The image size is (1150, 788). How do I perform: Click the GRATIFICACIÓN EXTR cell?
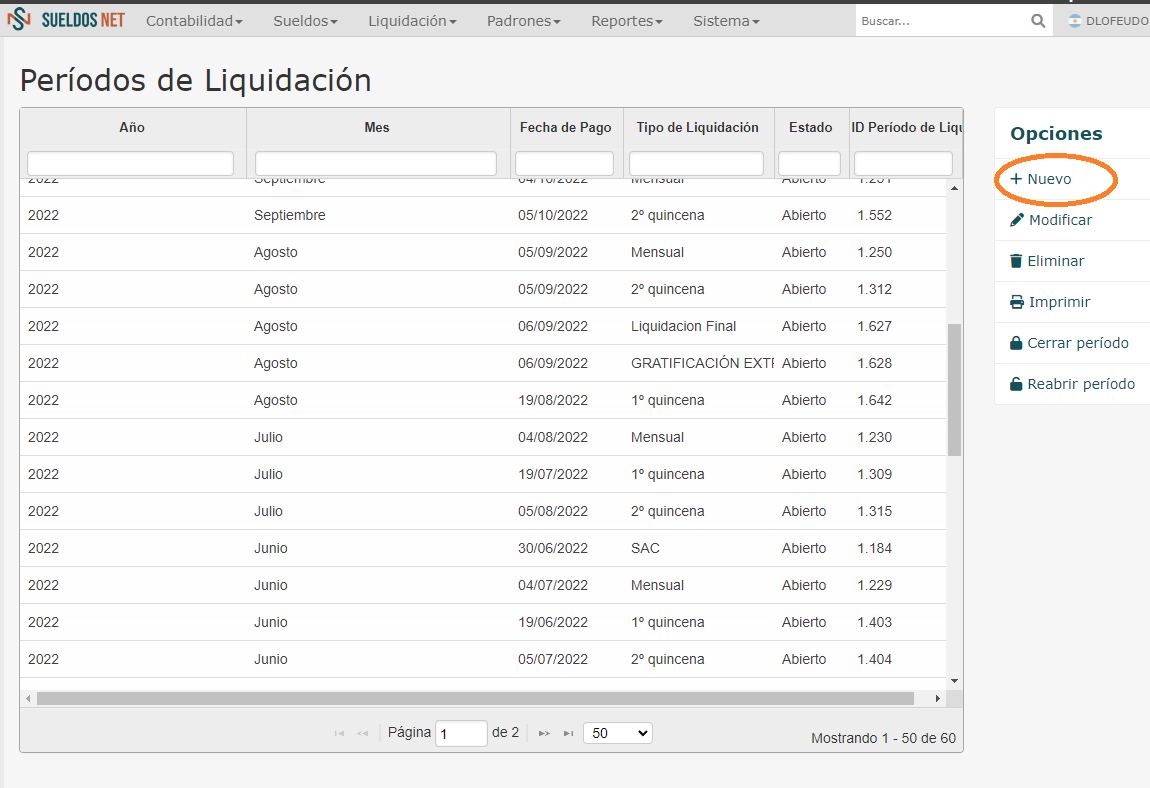click(702, 363)
